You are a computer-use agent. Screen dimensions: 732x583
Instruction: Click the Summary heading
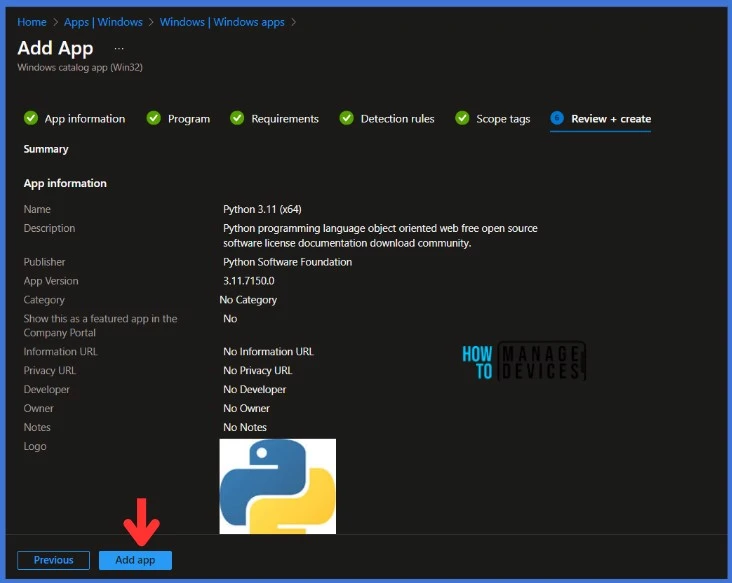coord(46,149)
